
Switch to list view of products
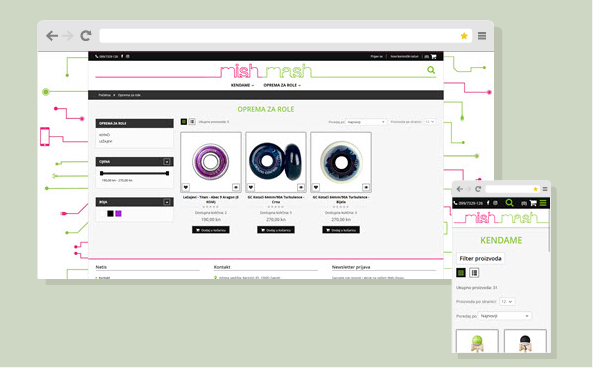pyautogui.click(x=192, y=121)
